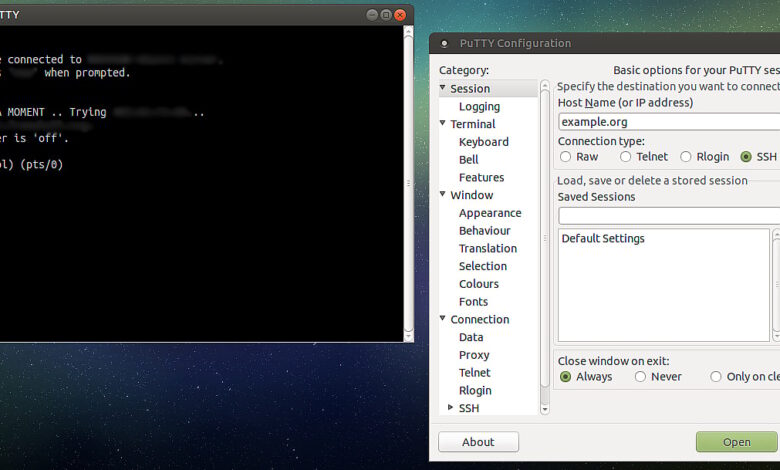Viewport: 780px width, 470px height.
Task: Choose Always close window on exit
Action: (x=566, y=376)
